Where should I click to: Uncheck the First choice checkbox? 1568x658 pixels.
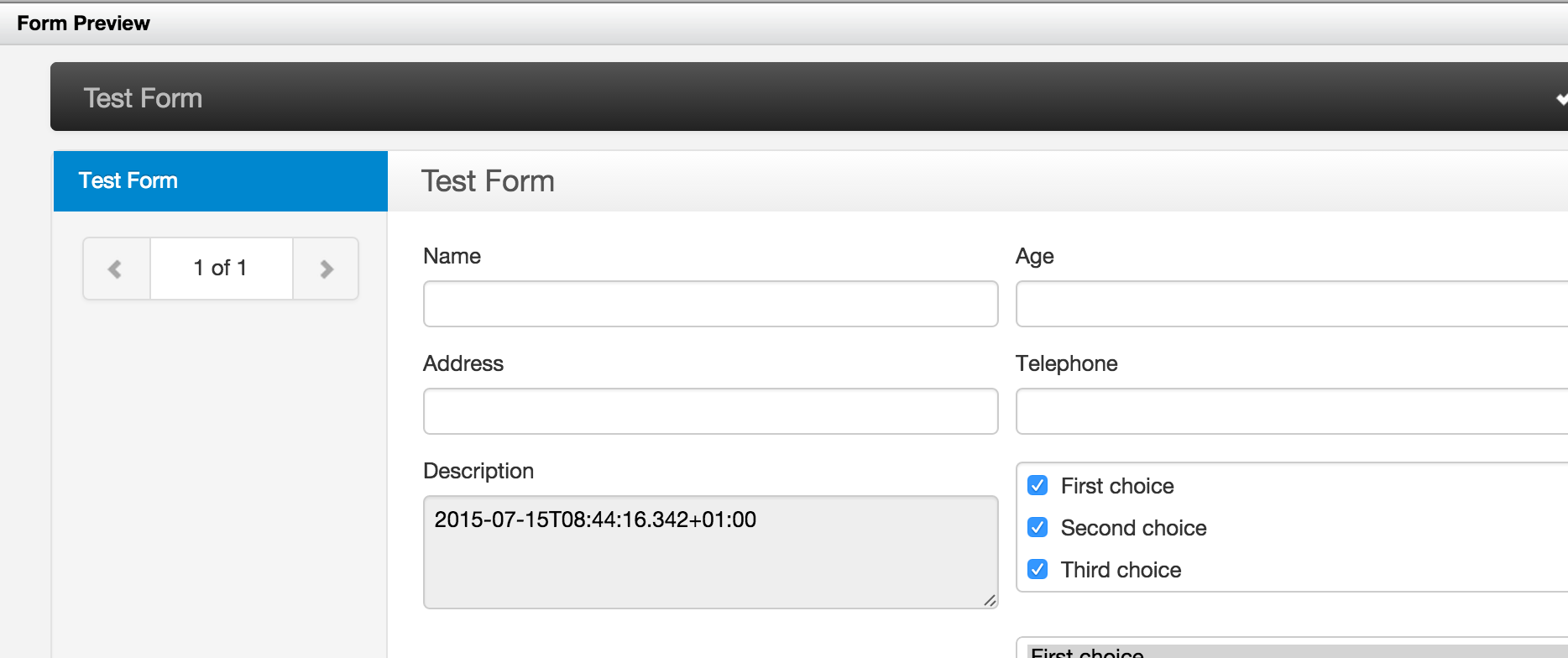pyautogui.click(x=1037, y=486)
